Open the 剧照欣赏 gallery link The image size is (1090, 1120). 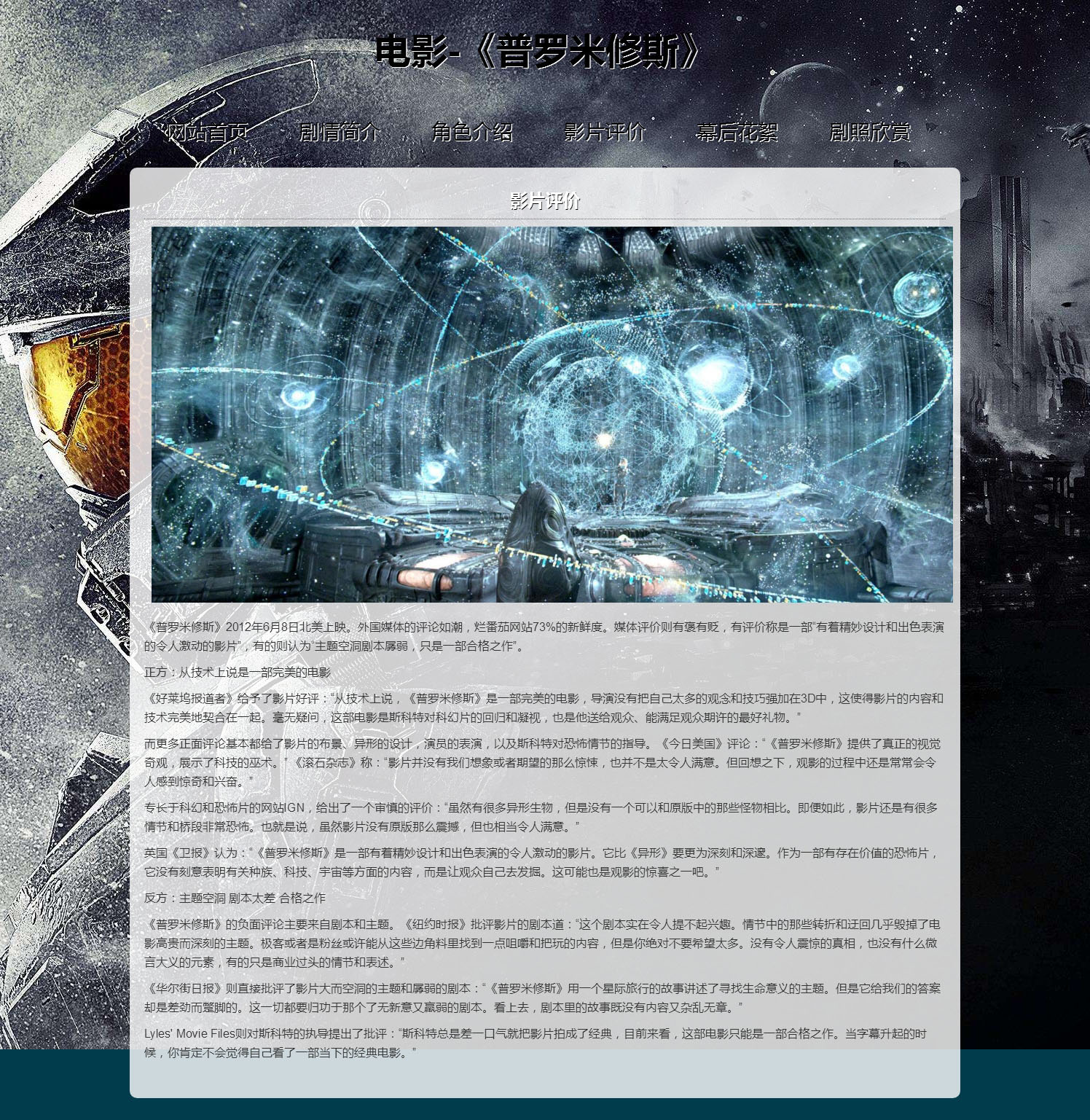click(x=871, y=132)
